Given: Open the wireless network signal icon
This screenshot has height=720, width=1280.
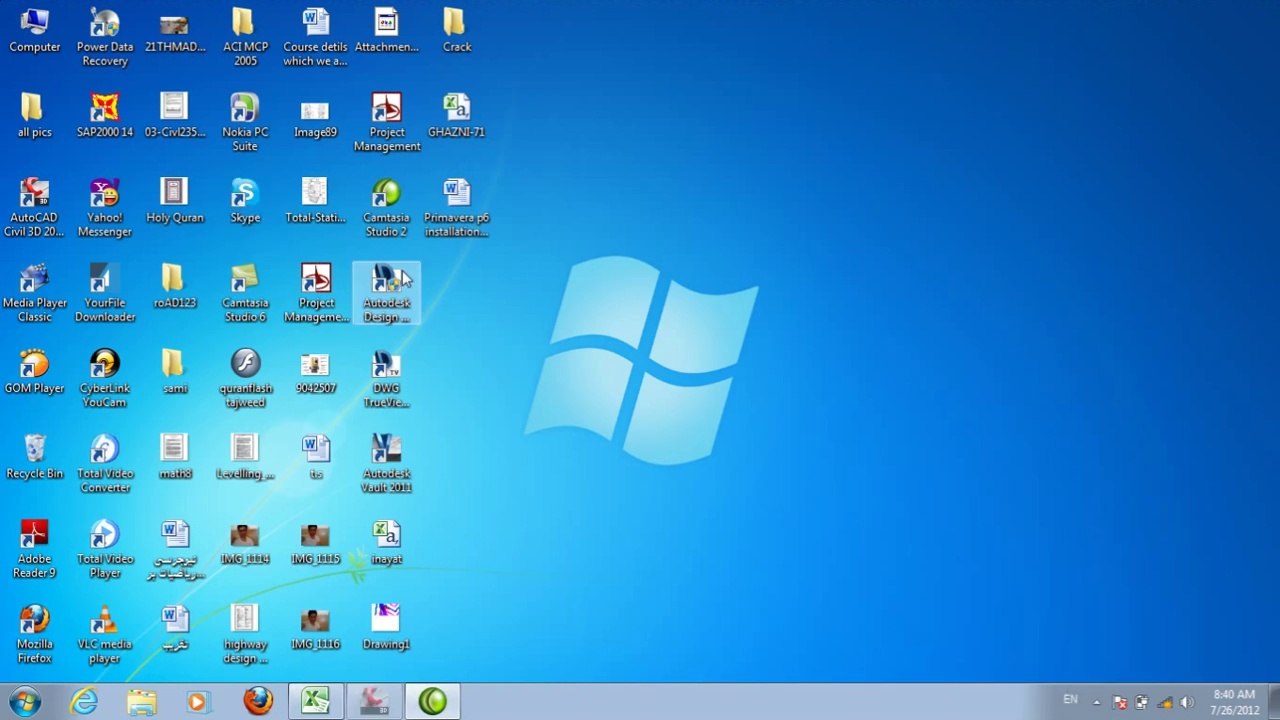Looking at the screenshot, I should pos(1165,702).
